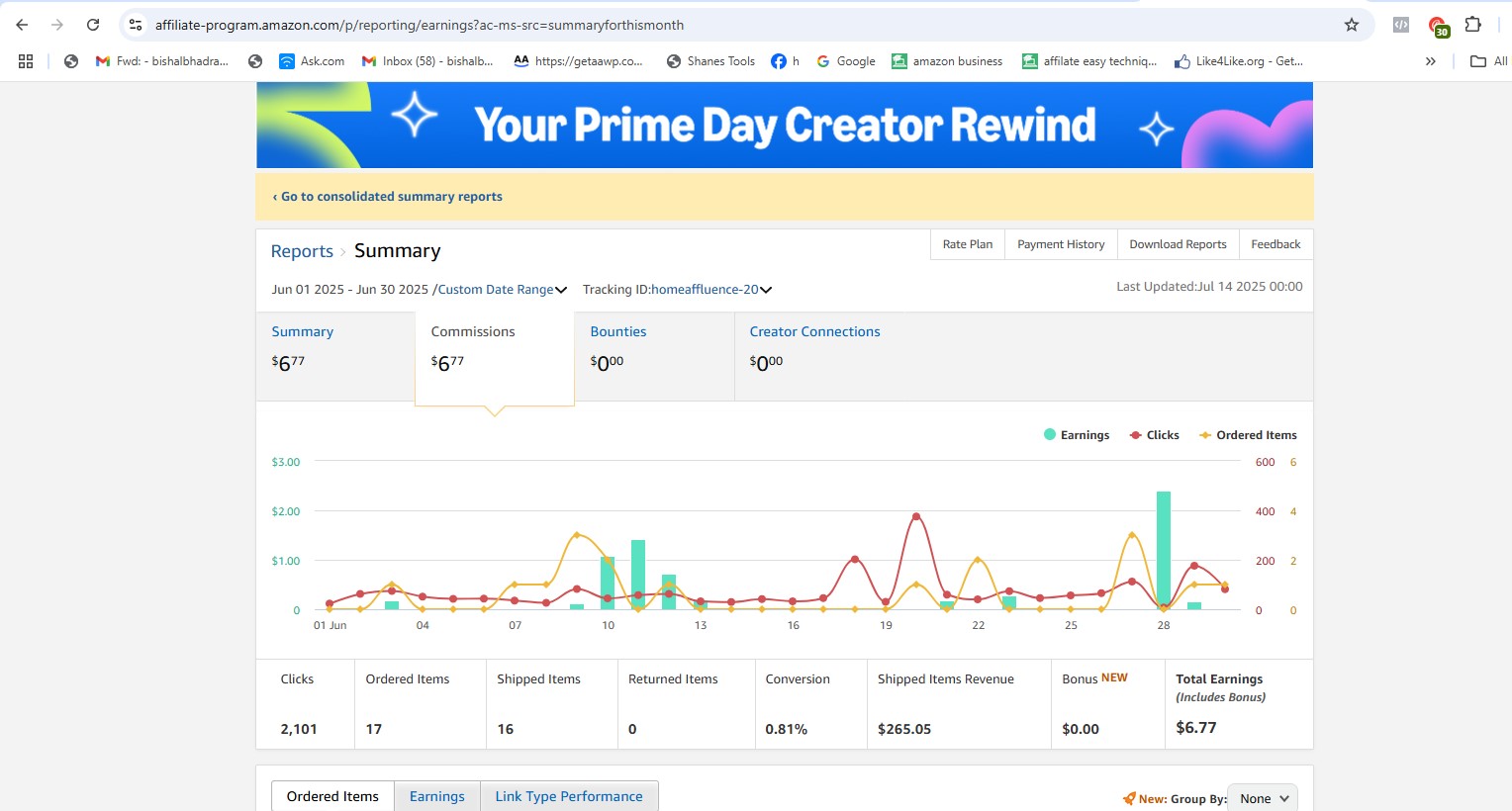The height and width of the screenshot is (811, 1512).
Task: Go to consolidated summary reports link
Action: click(387, 197)
